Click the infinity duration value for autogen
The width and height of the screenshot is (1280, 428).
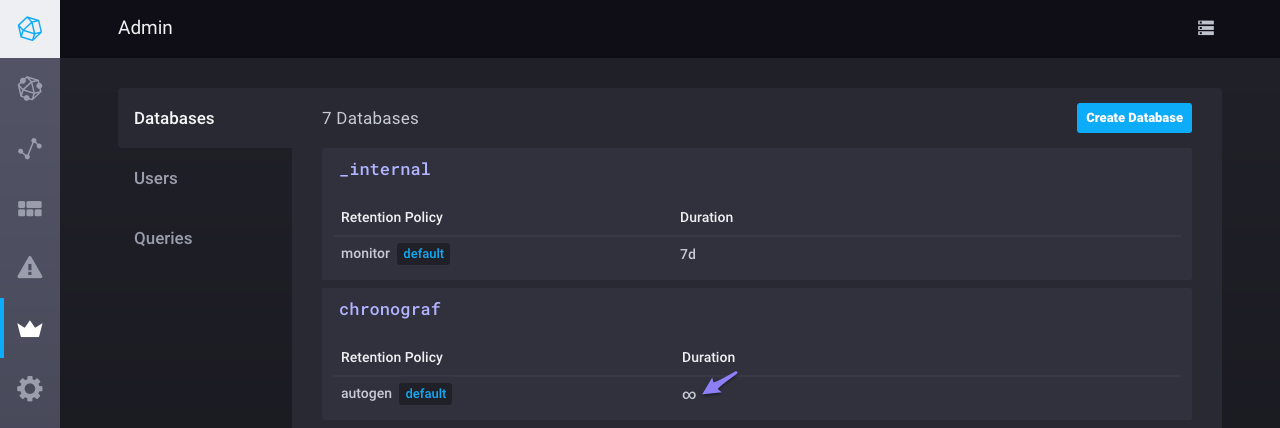689,395
